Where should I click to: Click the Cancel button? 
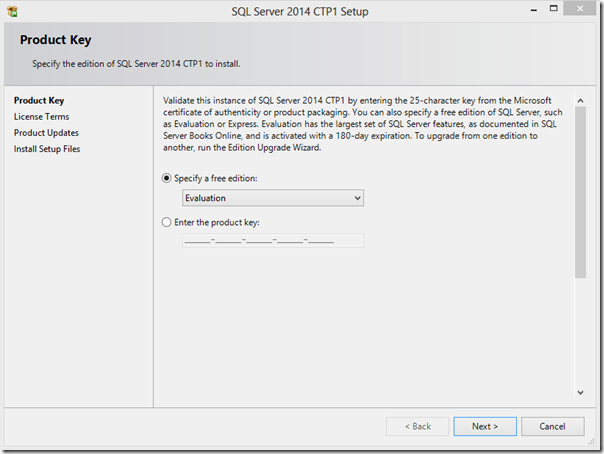tap(552, 426)
